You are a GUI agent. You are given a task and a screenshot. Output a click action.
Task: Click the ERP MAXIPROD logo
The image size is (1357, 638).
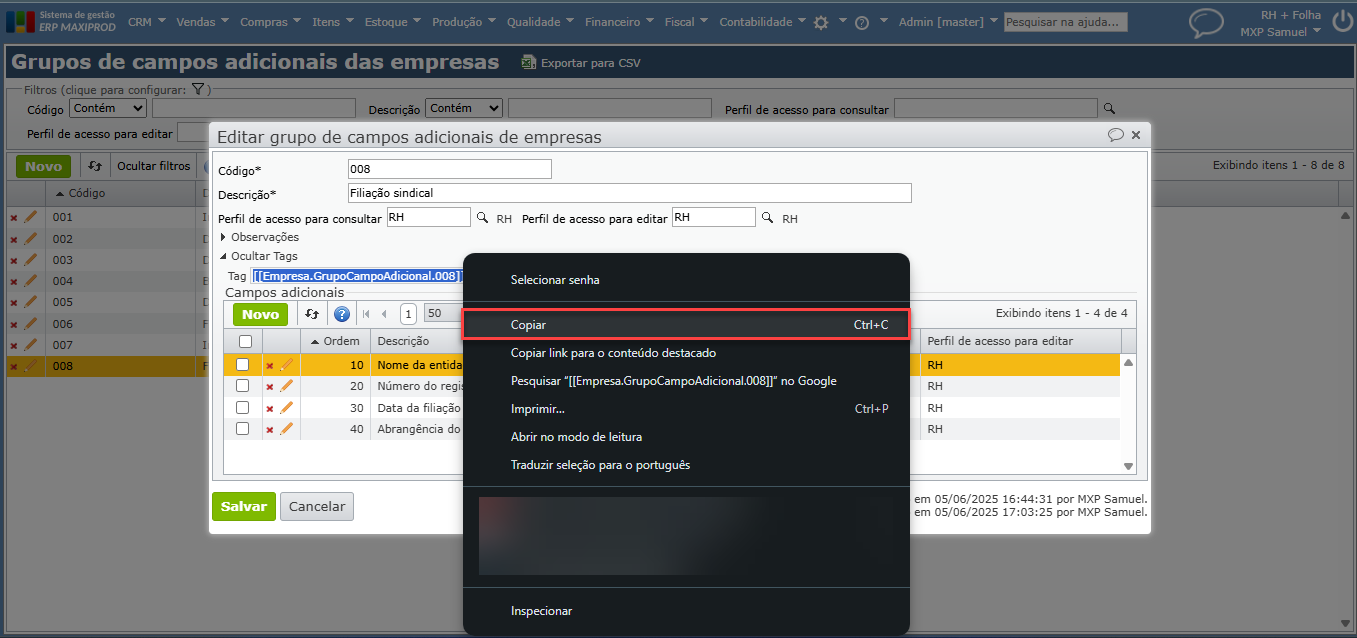pyautogui.click(x=62, y=21)
